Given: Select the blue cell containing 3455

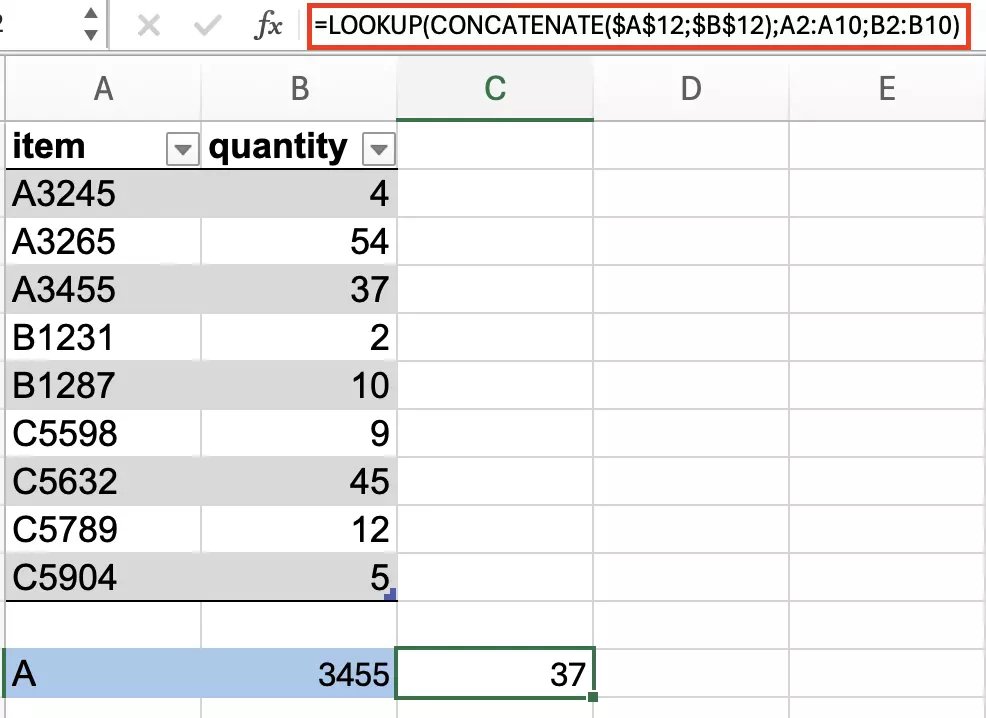Looking at the screenshot, I should point(299,674).
